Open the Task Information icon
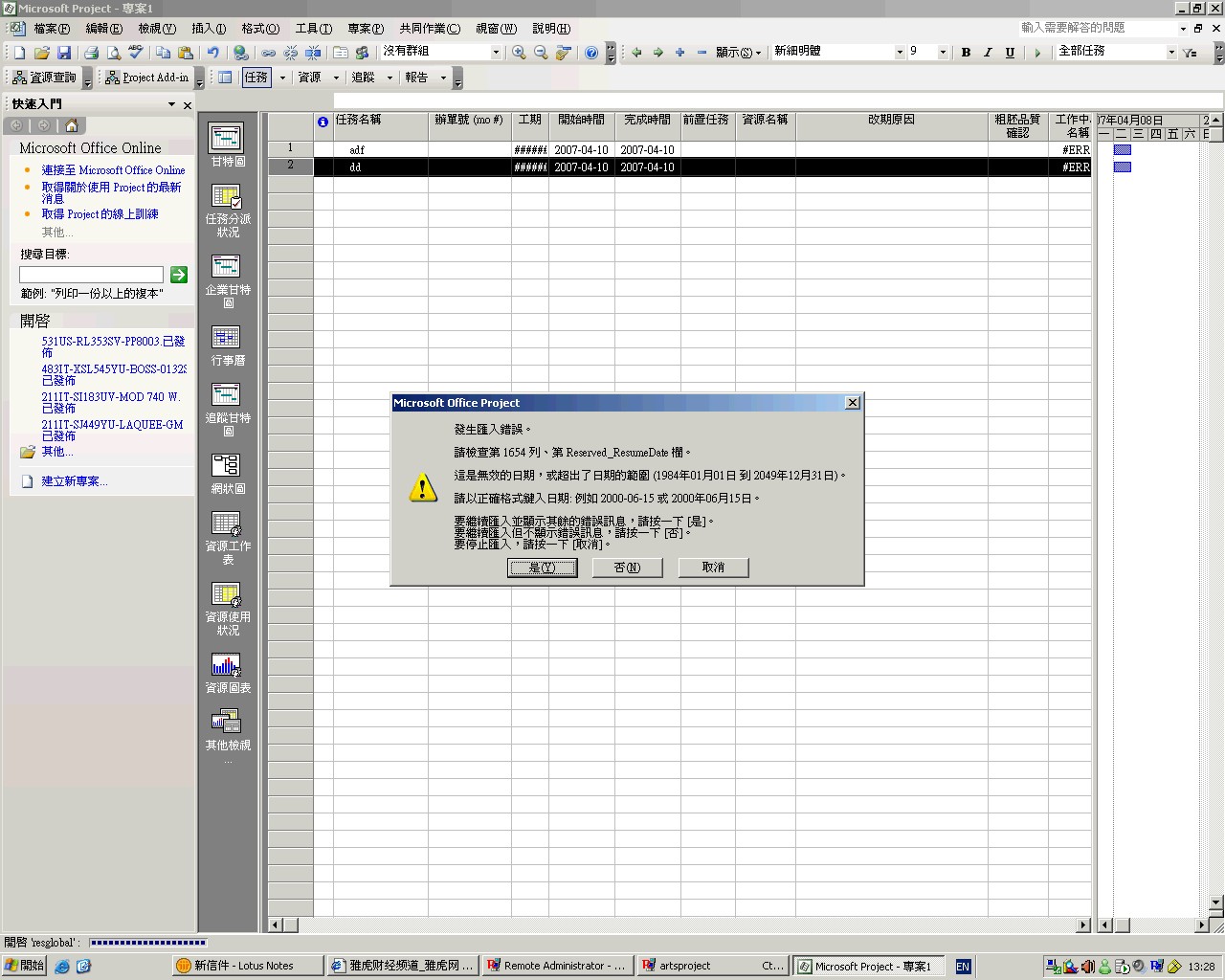The width and height of the screenshot is (1225, 980). tap(340, 53)
